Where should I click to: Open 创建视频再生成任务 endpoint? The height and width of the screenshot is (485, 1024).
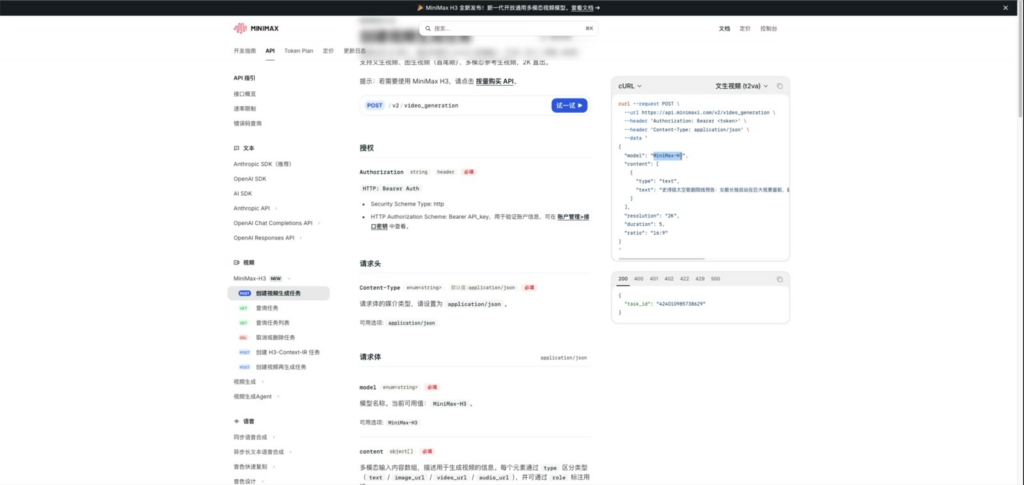tap(281, 367)
